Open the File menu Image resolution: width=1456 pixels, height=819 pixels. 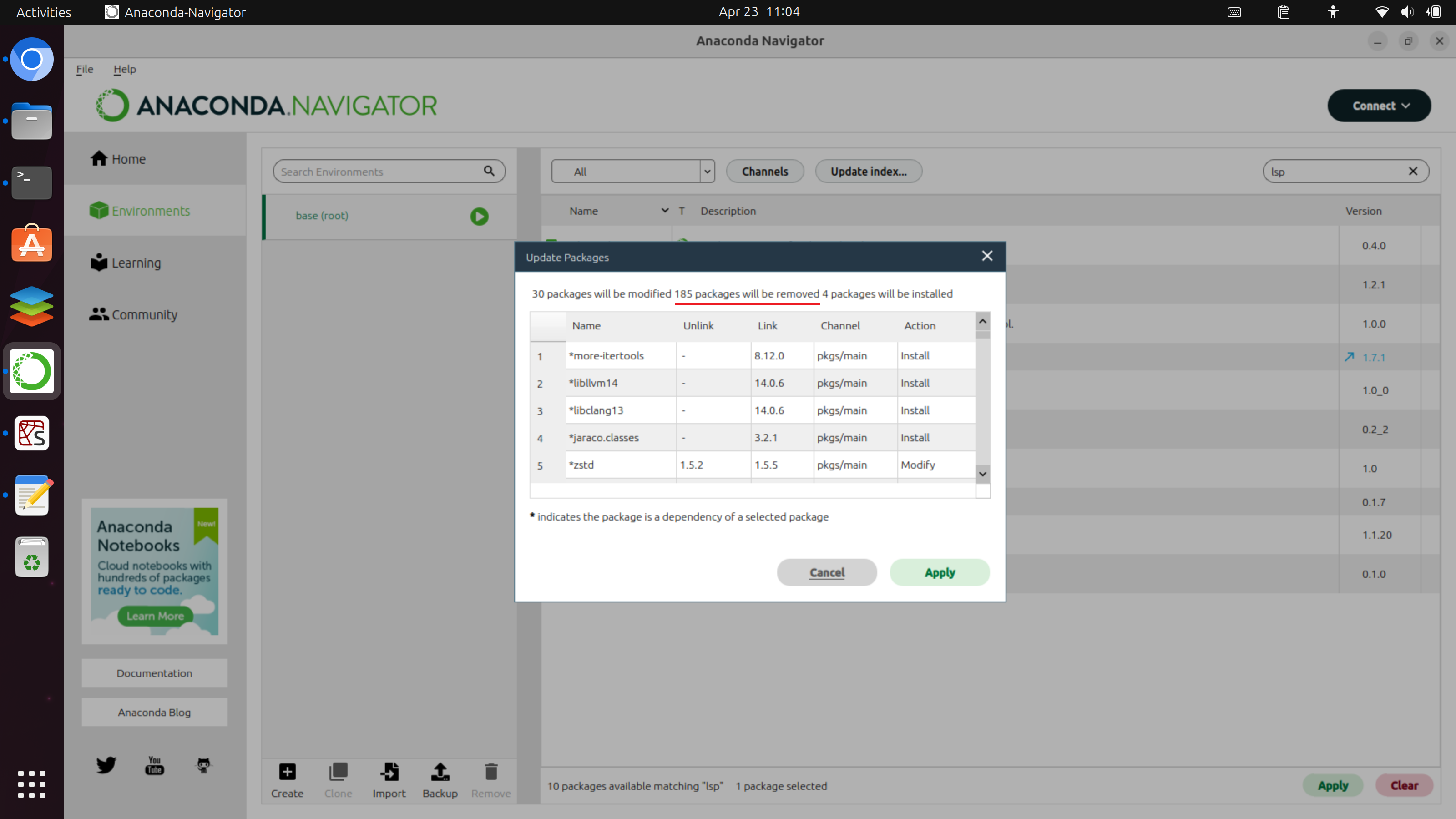(x=84, y=69)
